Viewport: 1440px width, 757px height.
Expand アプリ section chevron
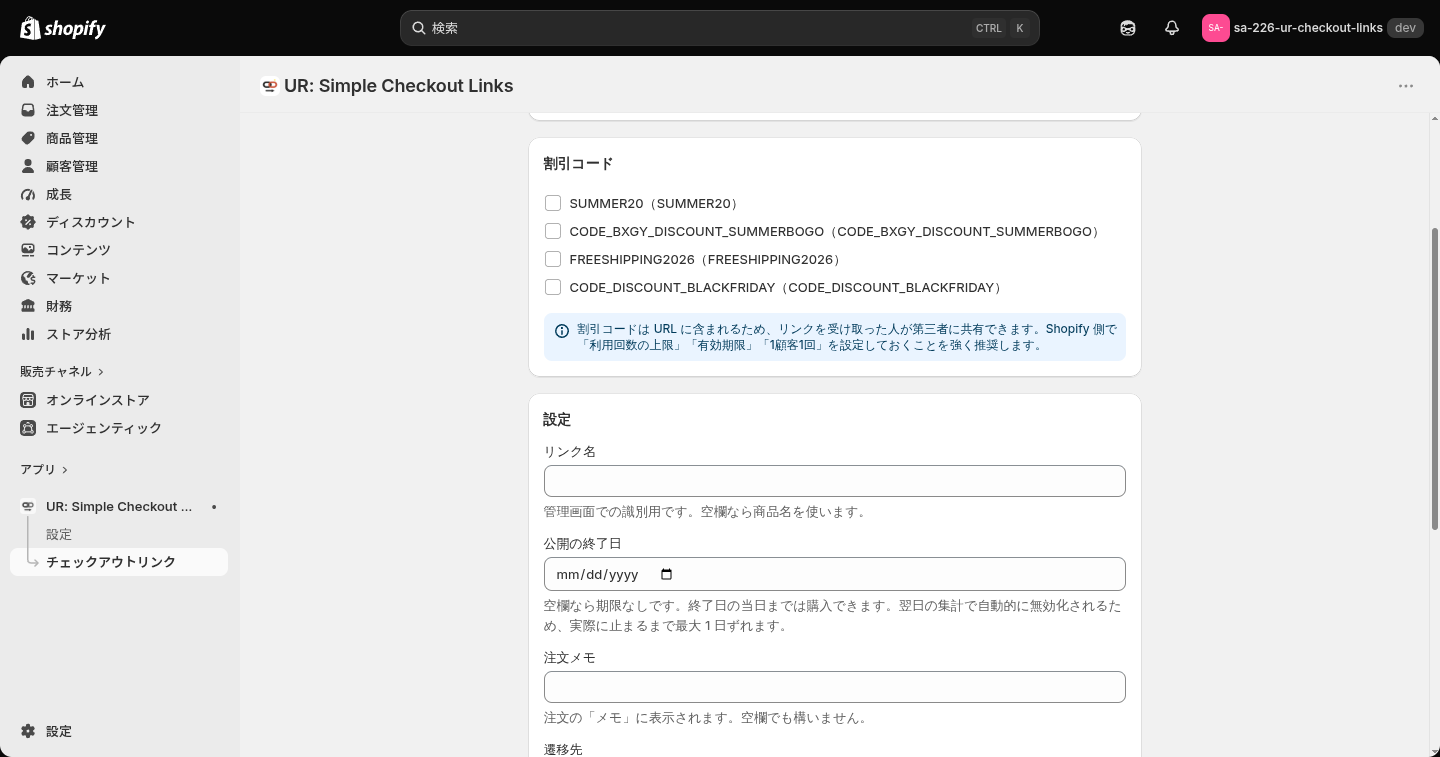[65, 470]
